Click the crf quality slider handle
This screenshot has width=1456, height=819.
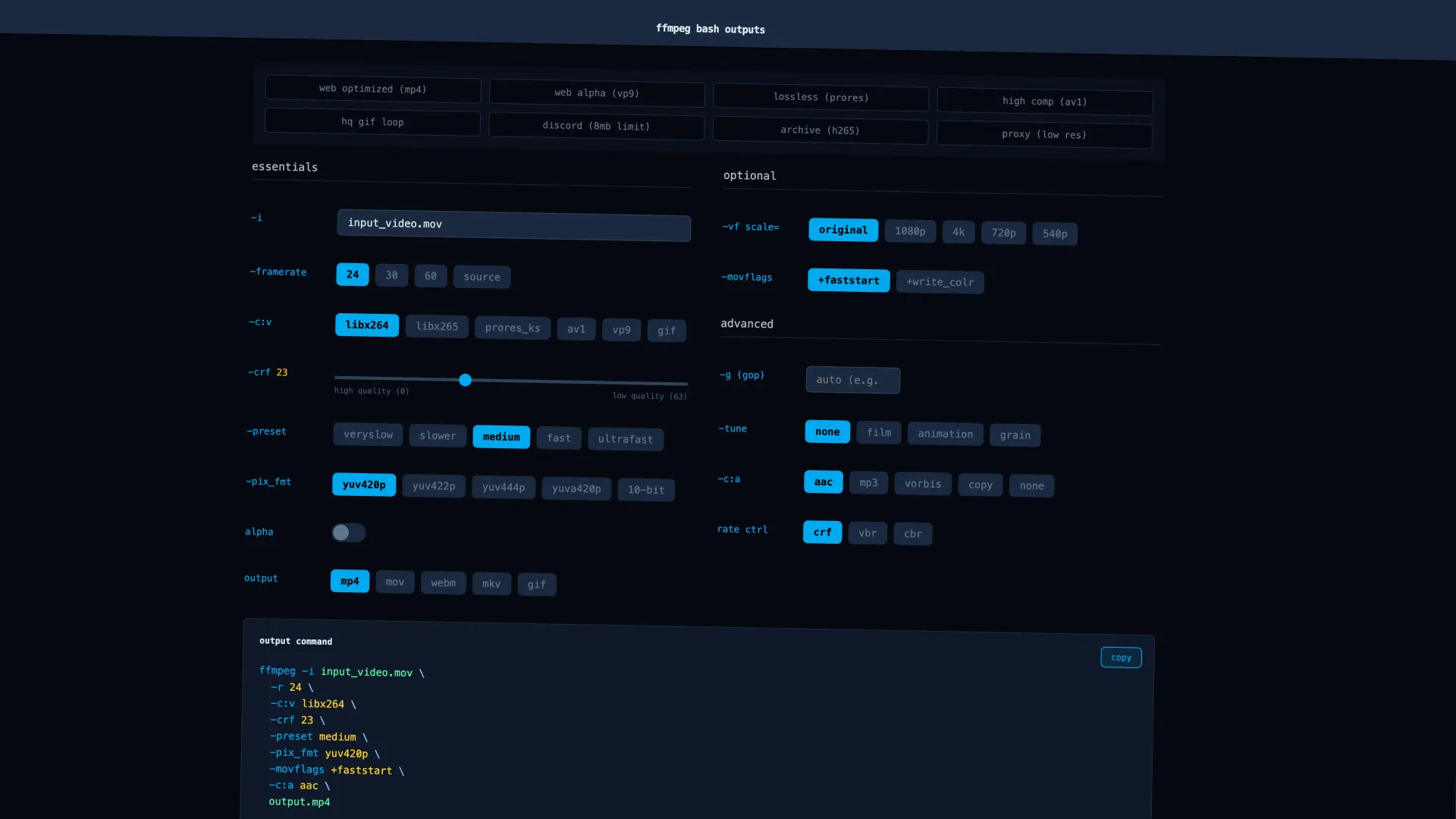coord(465,380)
